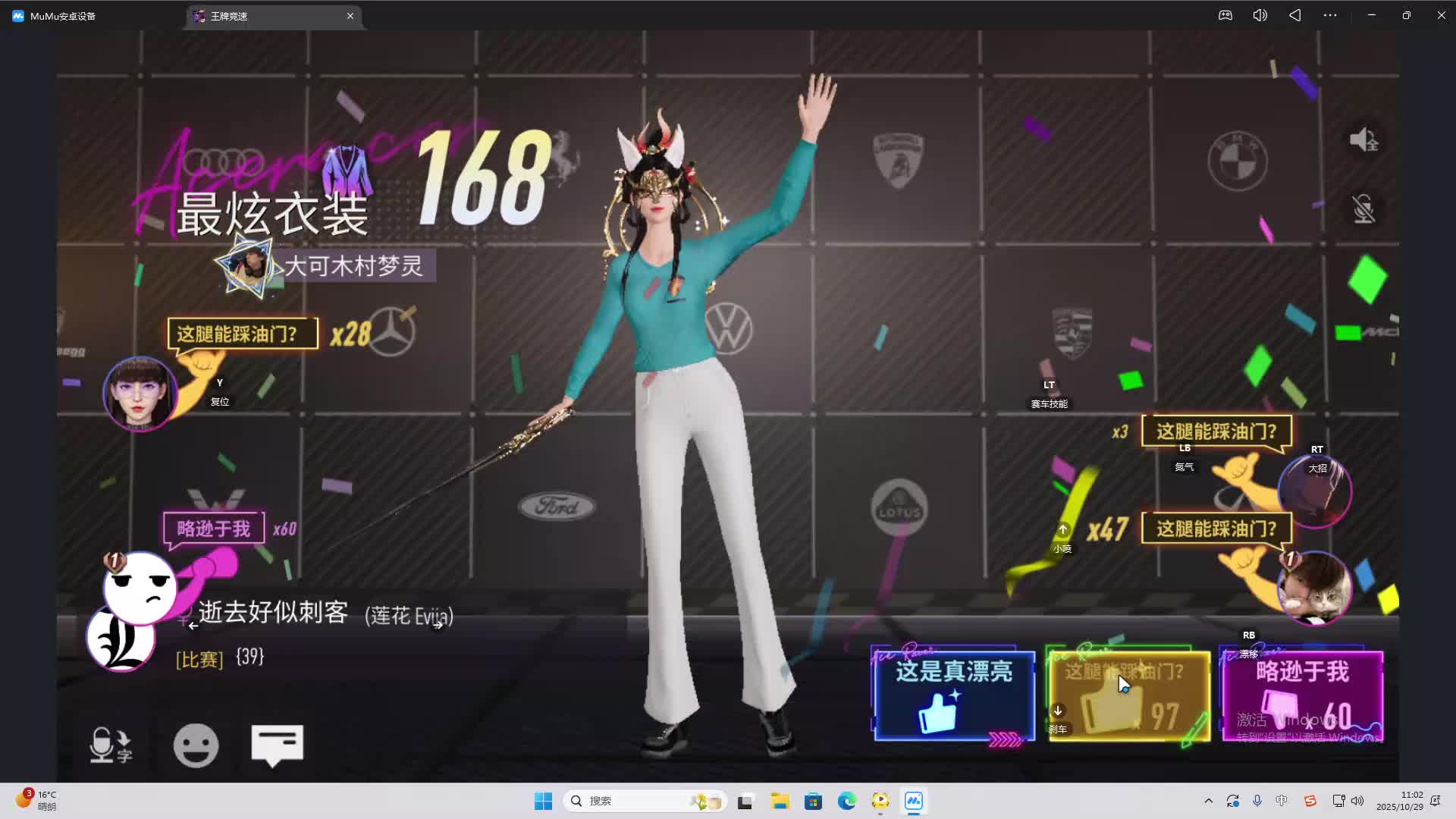Open Microsoft Edge from the taskbar

[846, 801]
